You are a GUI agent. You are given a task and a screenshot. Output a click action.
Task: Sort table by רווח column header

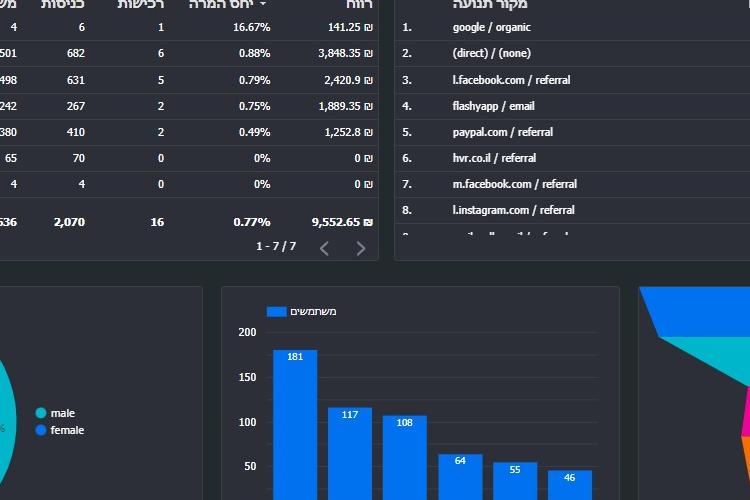click(360, 5)
